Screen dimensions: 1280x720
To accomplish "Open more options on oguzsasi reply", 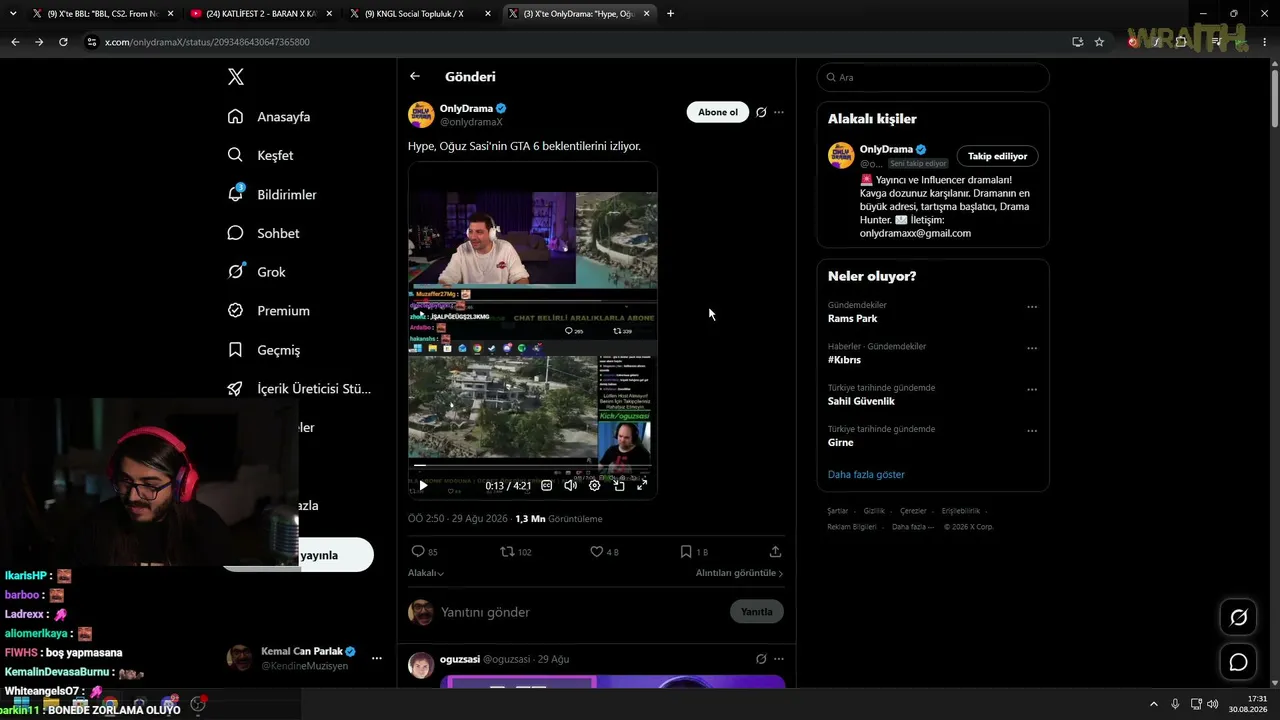I will [x=779, y=659].
